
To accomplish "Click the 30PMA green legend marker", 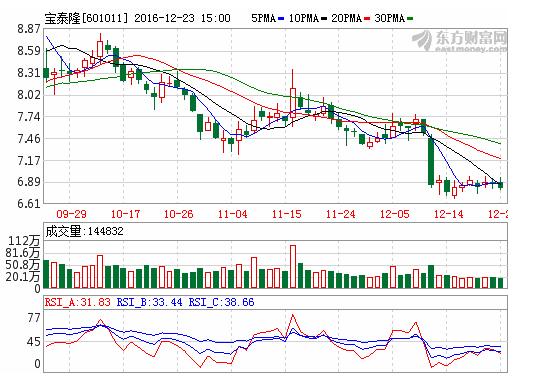I will 410,18.
